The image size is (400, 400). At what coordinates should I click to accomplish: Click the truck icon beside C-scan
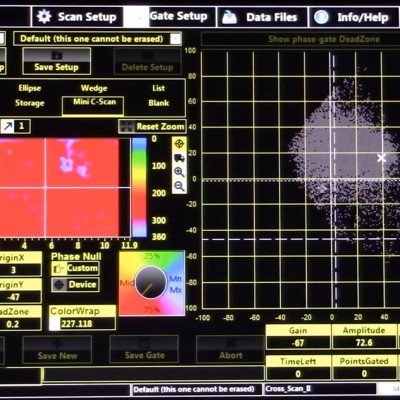[x=179, y=158]
